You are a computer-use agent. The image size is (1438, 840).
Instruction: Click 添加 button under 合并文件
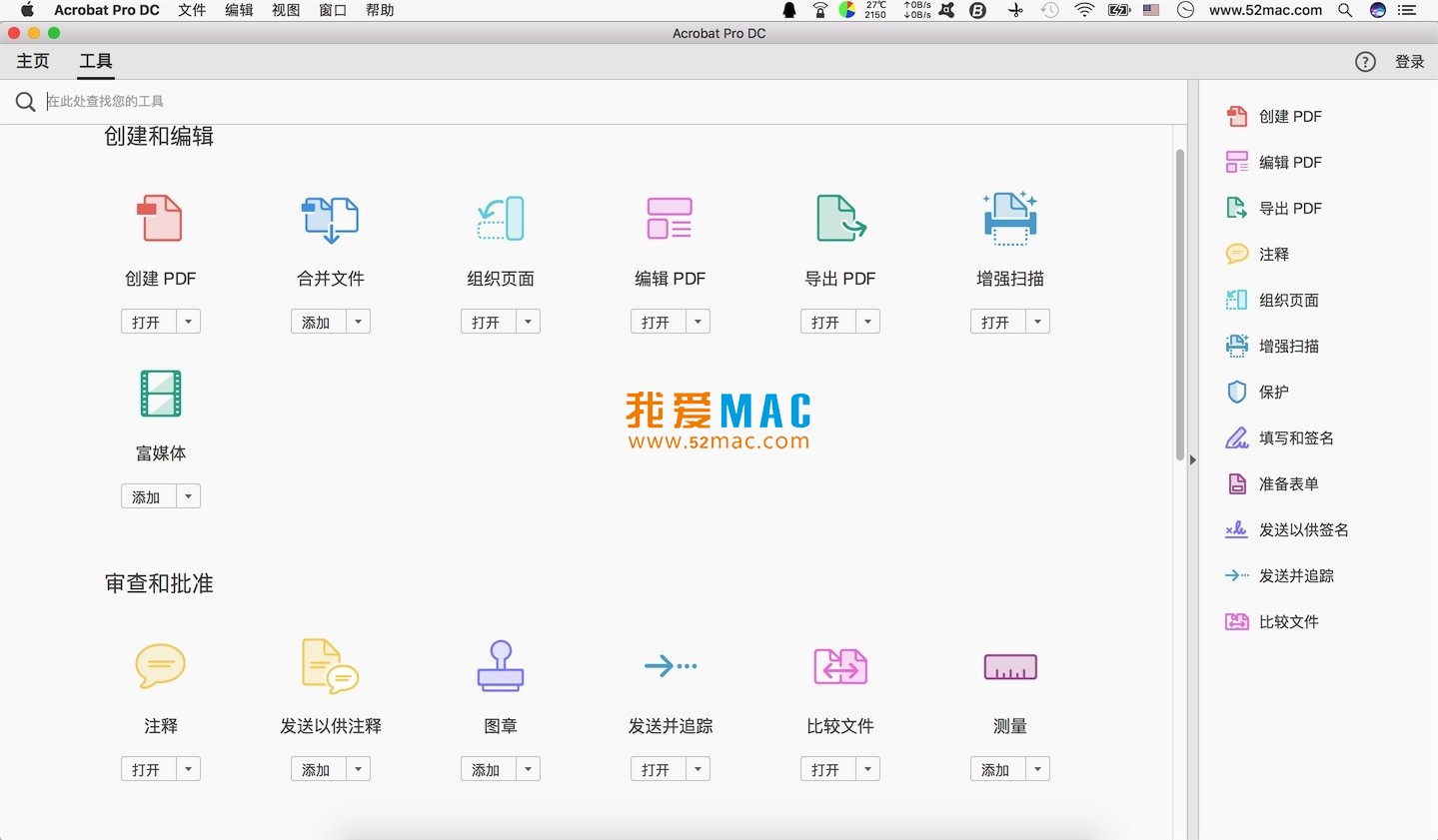(319, 322)
